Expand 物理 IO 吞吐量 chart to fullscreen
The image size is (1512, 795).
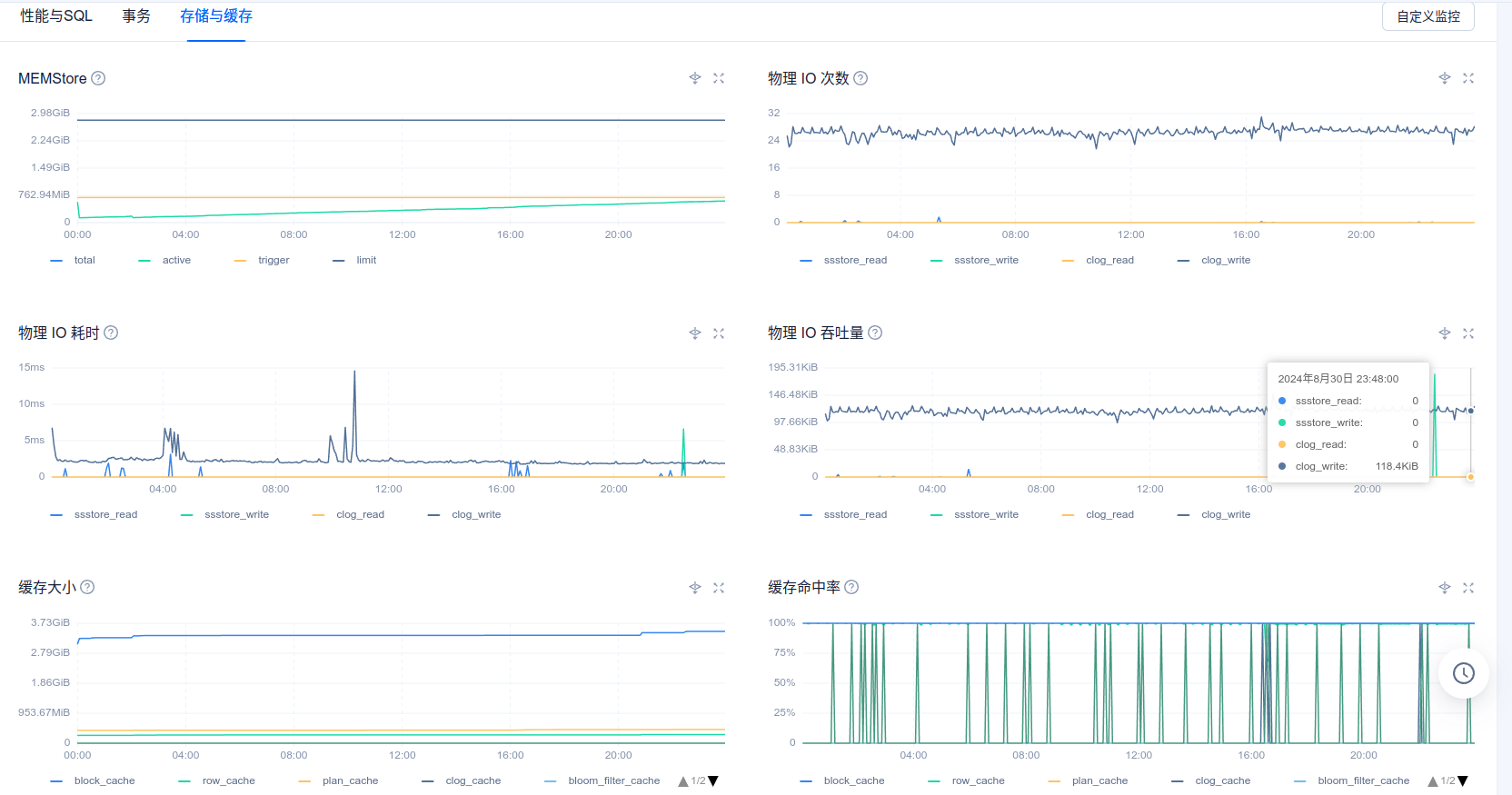click(1468, 333)
